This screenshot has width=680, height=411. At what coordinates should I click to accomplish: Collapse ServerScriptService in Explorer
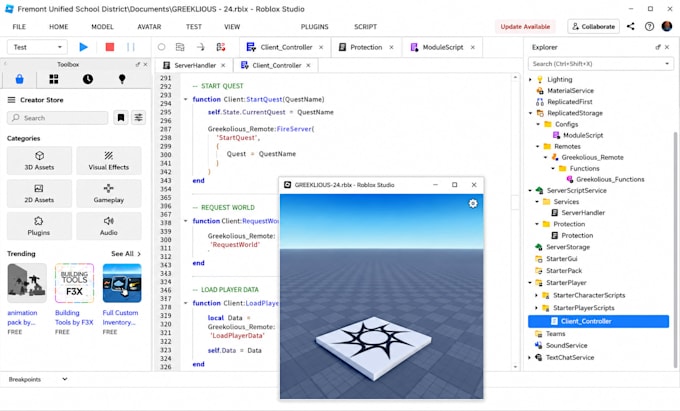[x=530, y=191]
